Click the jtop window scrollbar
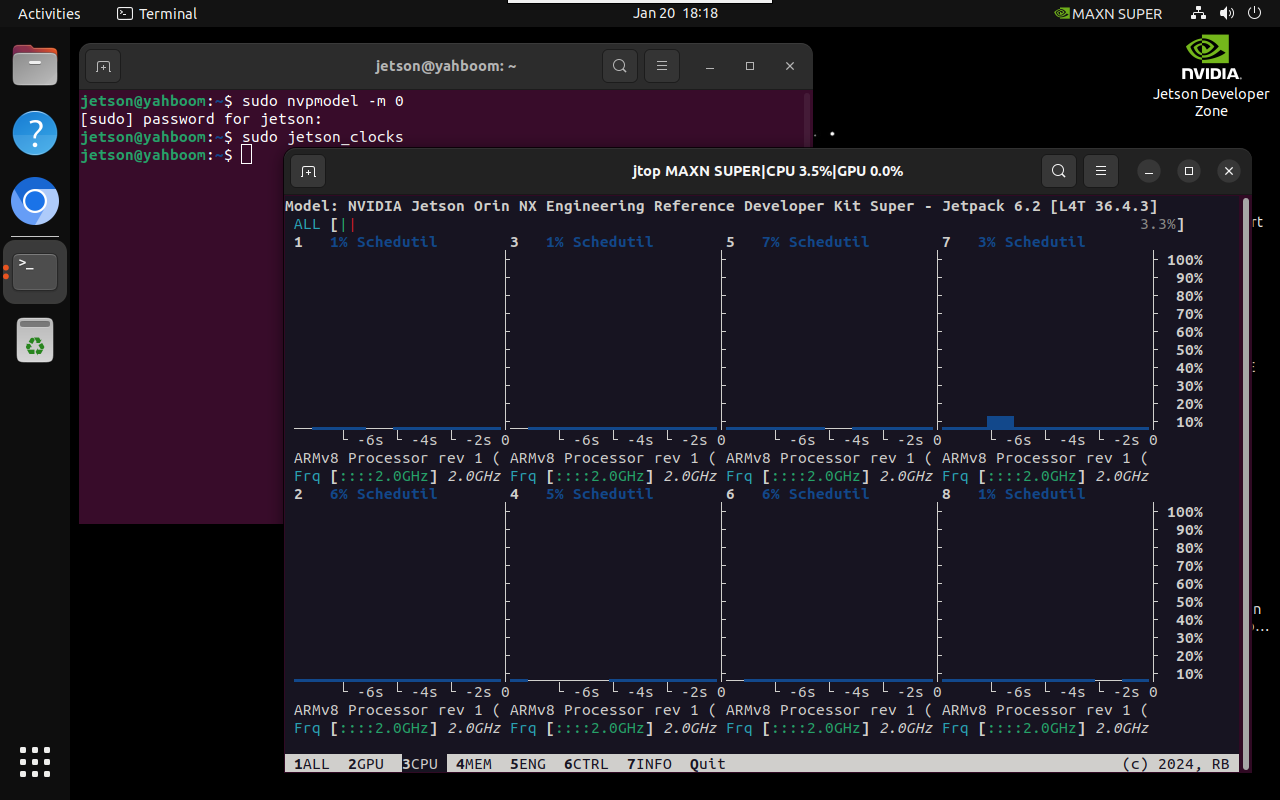The image size is (1280, 800). click(x=1245, y=483)
